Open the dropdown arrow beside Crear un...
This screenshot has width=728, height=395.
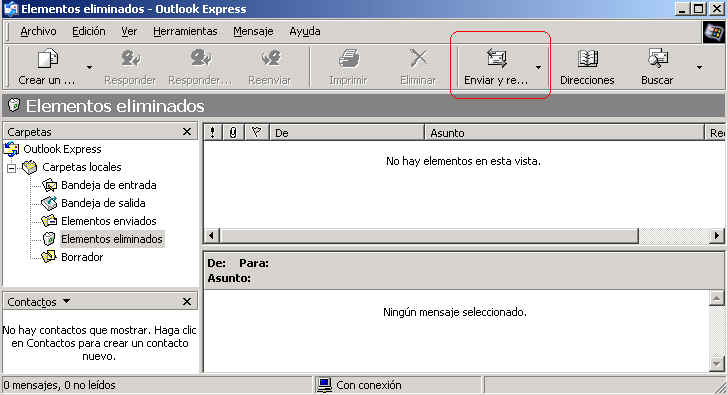click(x=89, y=68)
